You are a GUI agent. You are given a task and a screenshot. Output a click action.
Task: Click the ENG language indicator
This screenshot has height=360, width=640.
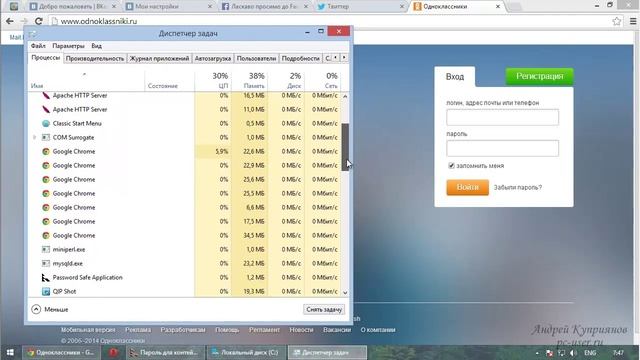click(x=590, y=353)
